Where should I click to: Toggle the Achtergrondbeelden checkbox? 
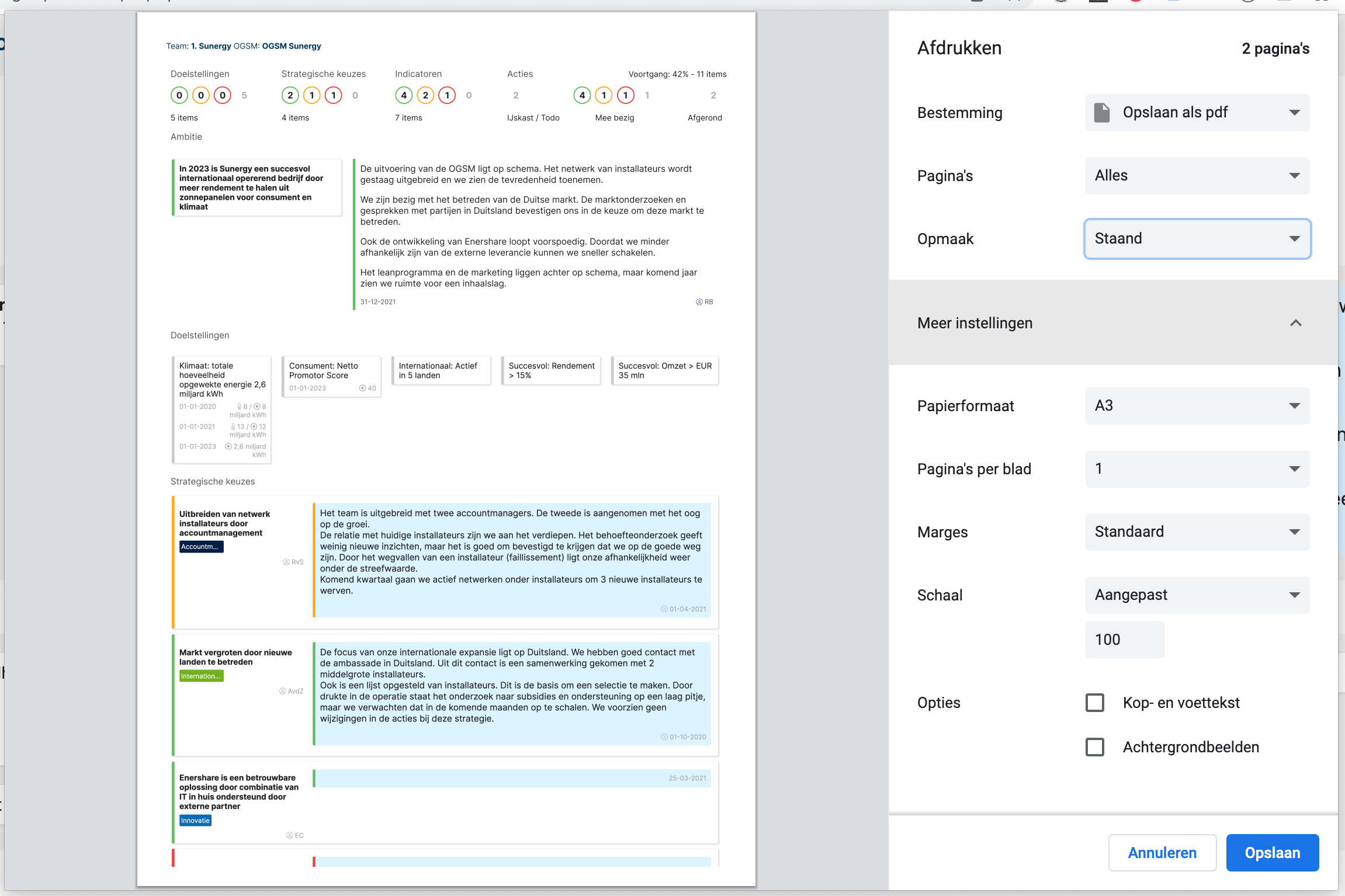[1095, 747]
